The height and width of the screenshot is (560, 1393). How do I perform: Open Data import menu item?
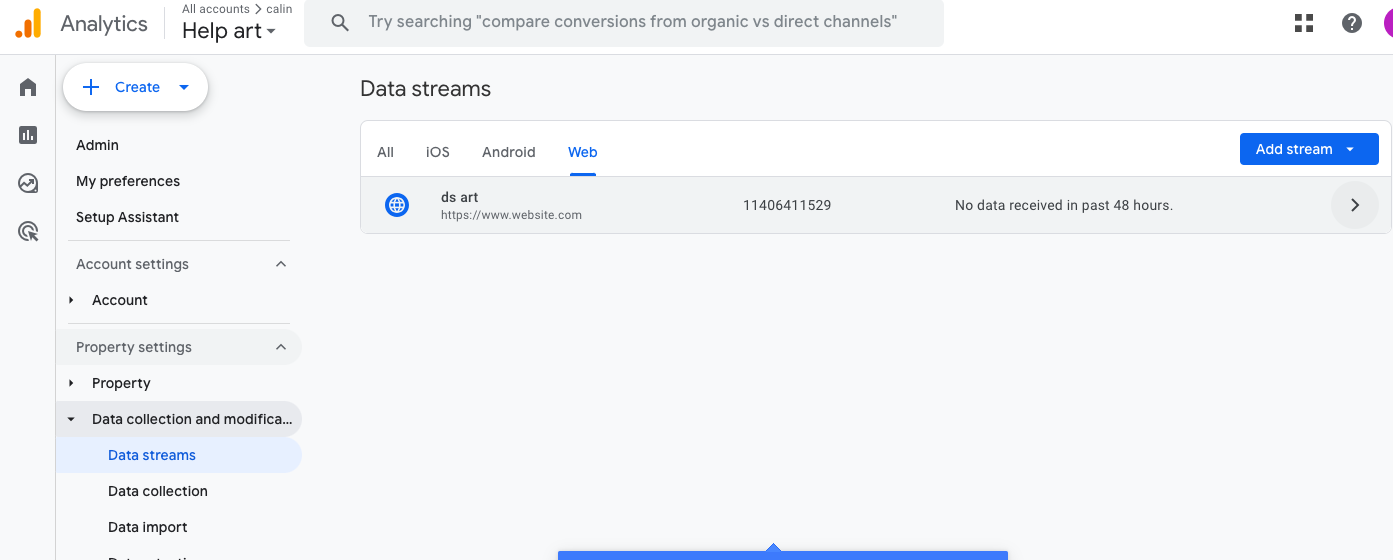click(148, 527)
